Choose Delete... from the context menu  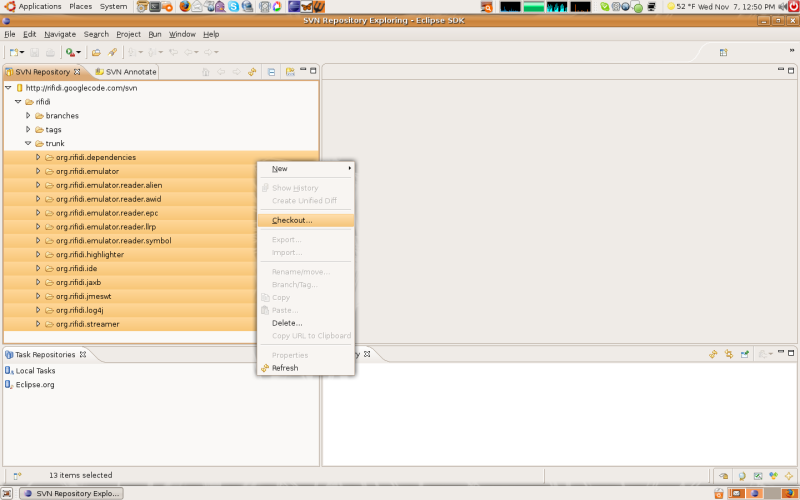point(306,323)
